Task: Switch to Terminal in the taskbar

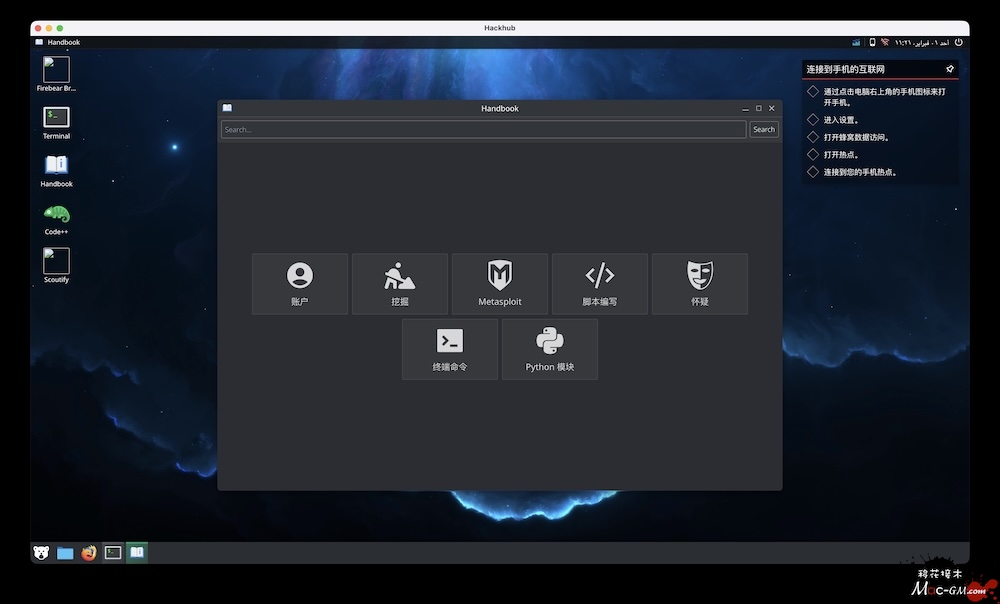Action: pos(113,552)
